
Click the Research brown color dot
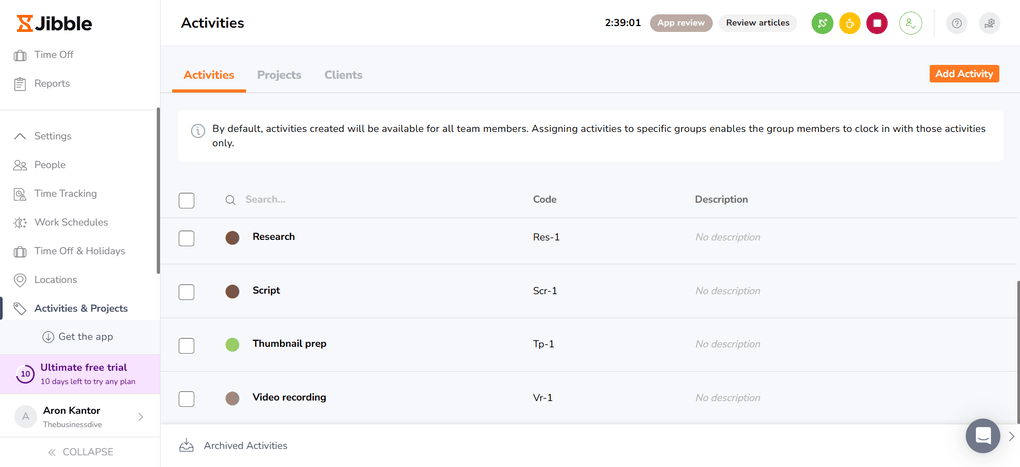pos(232,238)
